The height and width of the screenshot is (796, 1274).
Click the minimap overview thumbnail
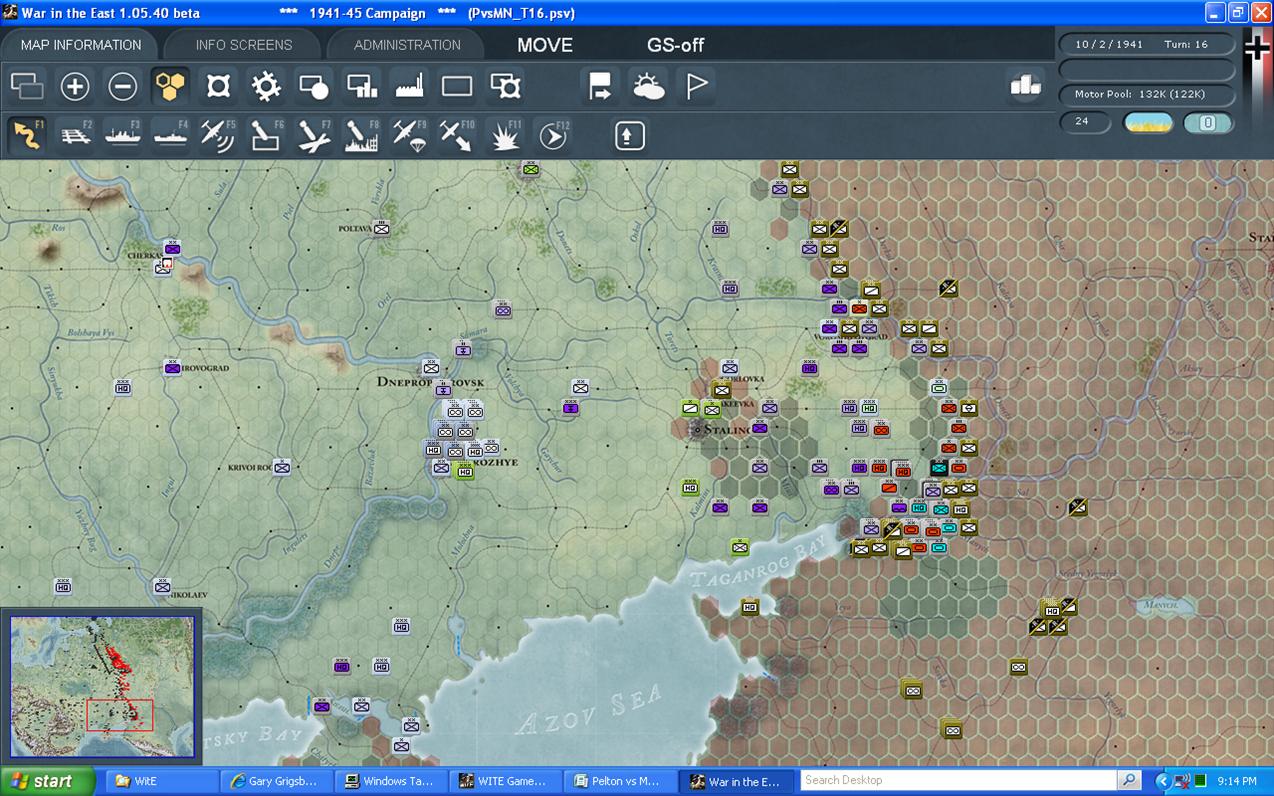pyautogui.click(x=102, y=686)
